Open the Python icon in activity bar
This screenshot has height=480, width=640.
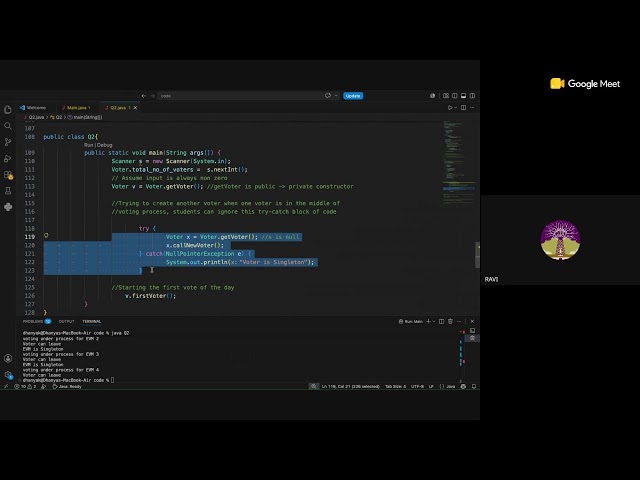[x=8, y=207]
